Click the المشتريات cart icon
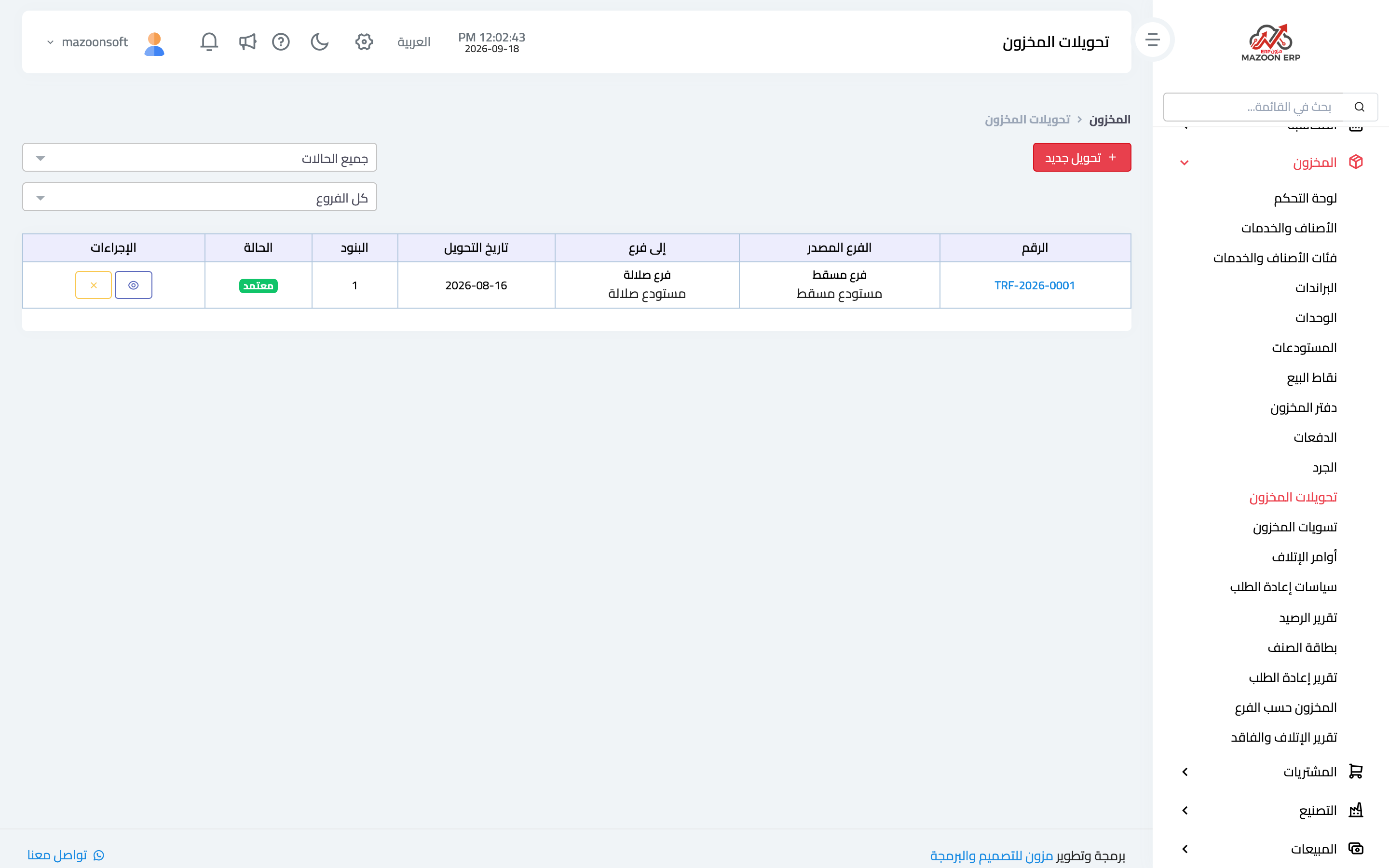 tap(1356, 771)
